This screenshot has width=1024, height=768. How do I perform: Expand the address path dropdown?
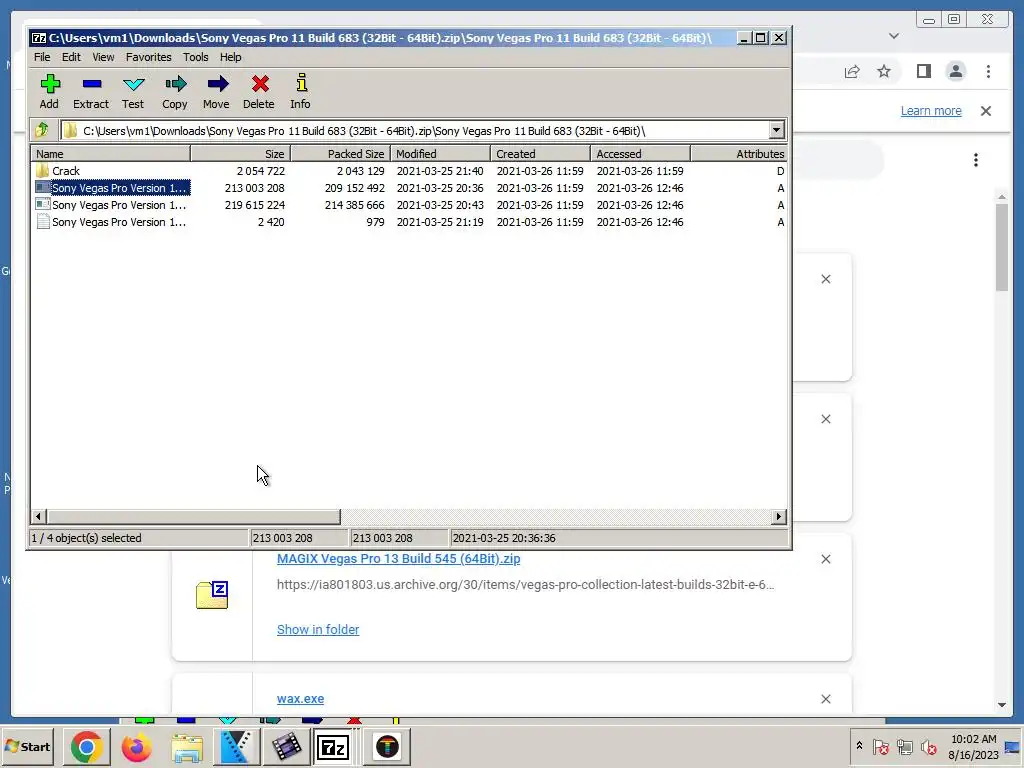pyautogui.click(x=776, y=131)
